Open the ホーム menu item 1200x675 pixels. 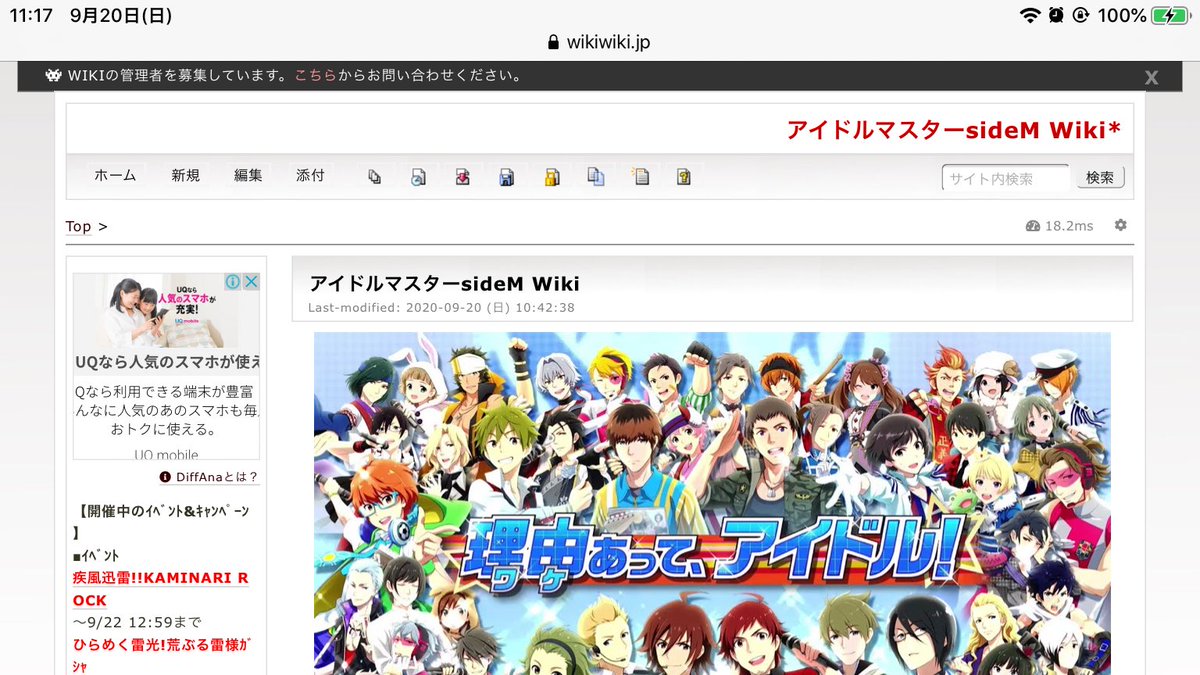[x=115, y=175]
